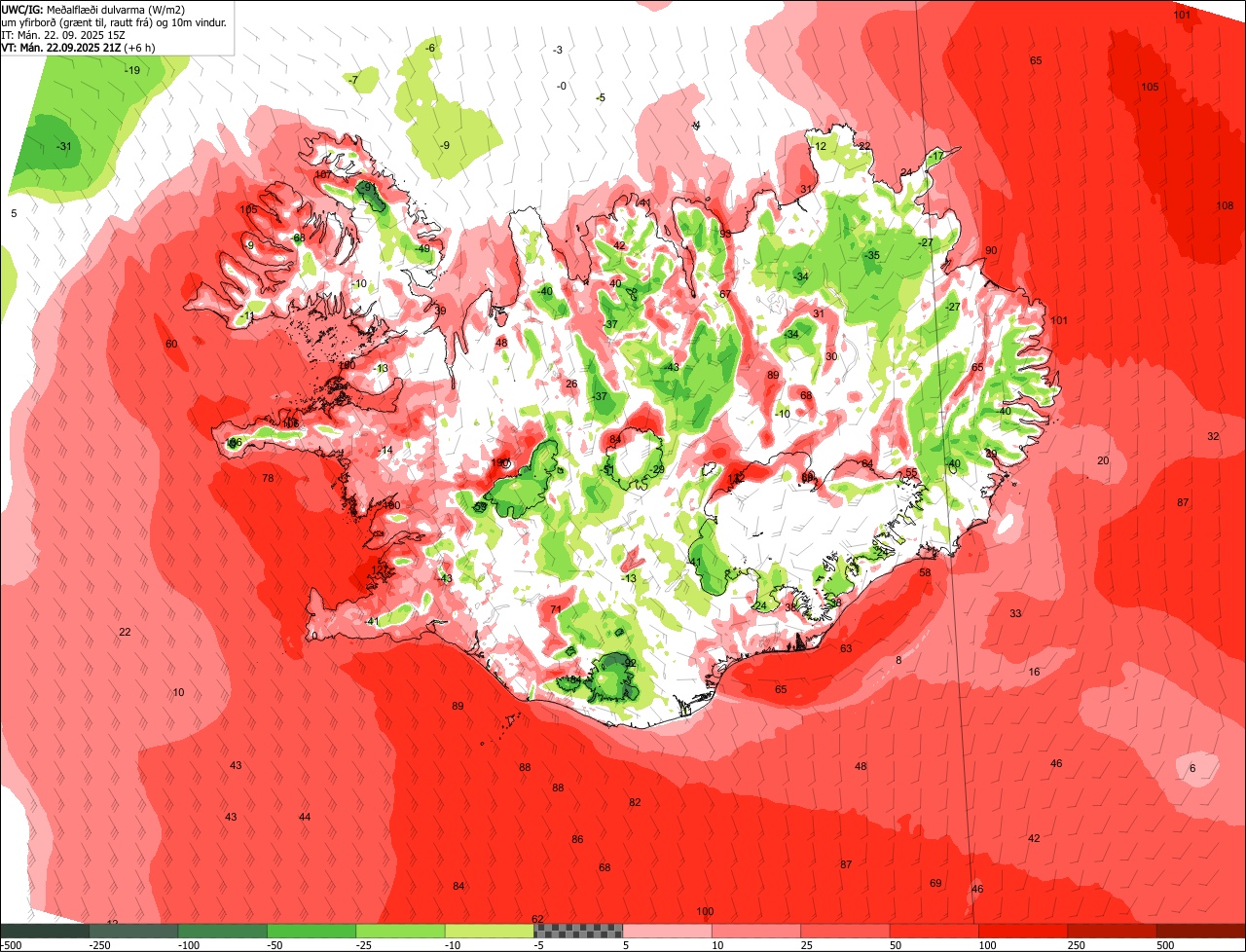1246x952 pixels.
Task: Select the -25 to -10 light green band
Action: point(400,931)
